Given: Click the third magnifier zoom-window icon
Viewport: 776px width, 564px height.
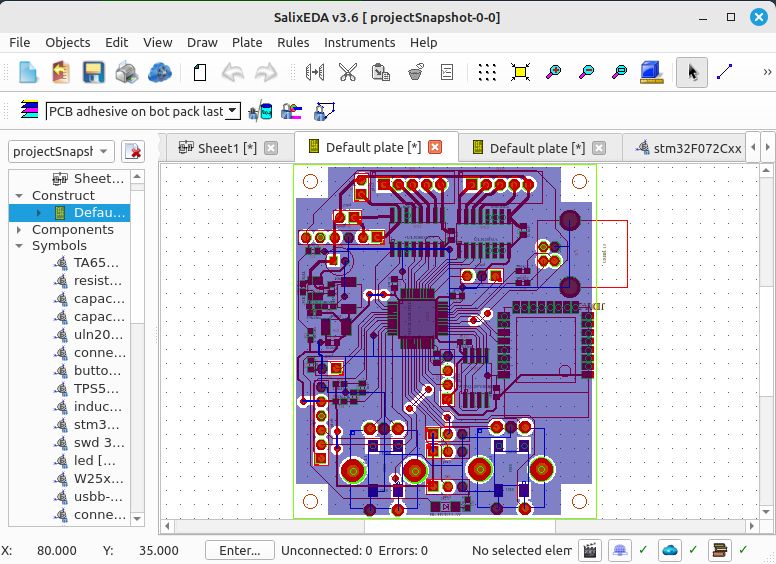Looking at the screenshot, I should point(619,72).
